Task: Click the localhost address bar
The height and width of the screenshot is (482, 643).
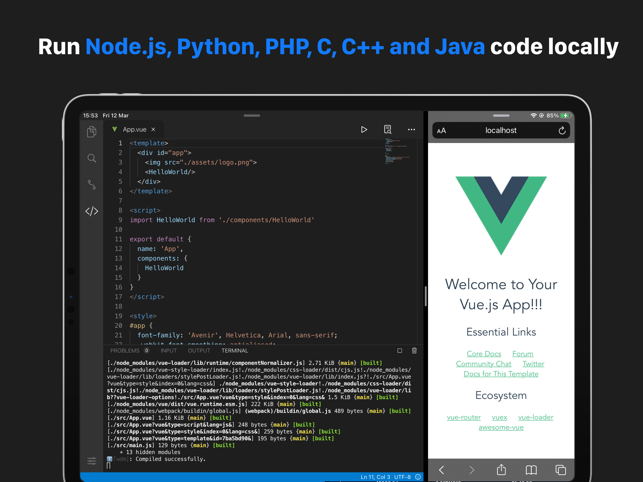Action: coord(501,131)
